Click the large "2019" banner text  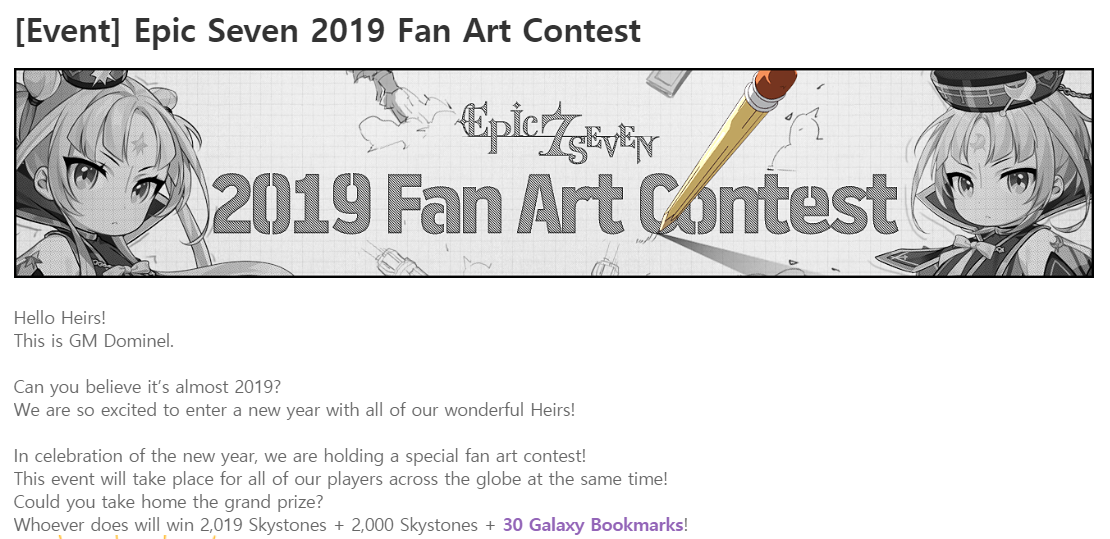291,205
